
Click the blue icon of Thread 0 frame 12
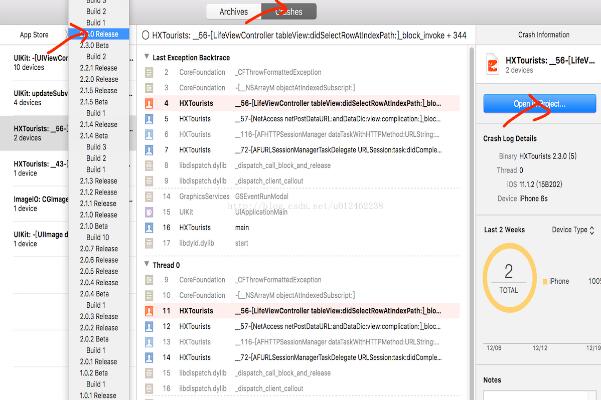149,326
